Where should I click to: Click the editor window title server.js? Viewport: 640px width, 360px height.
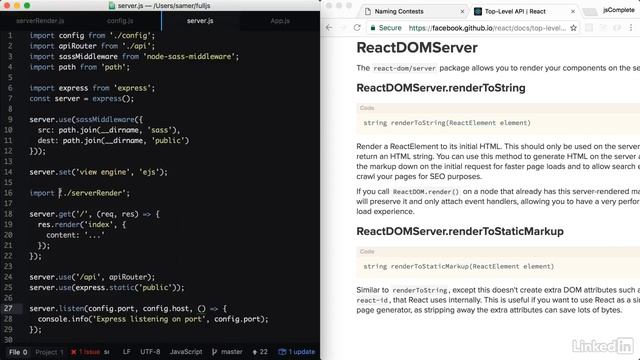[164, 6]
